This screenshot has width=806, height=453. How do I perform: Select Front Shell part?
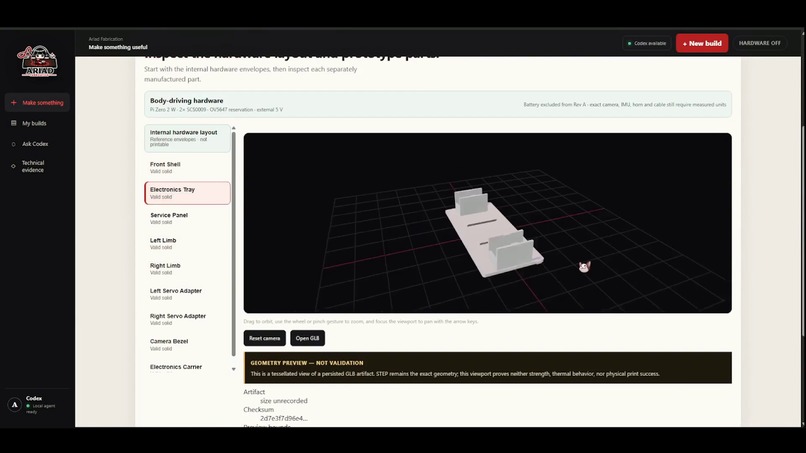point(187,168)
